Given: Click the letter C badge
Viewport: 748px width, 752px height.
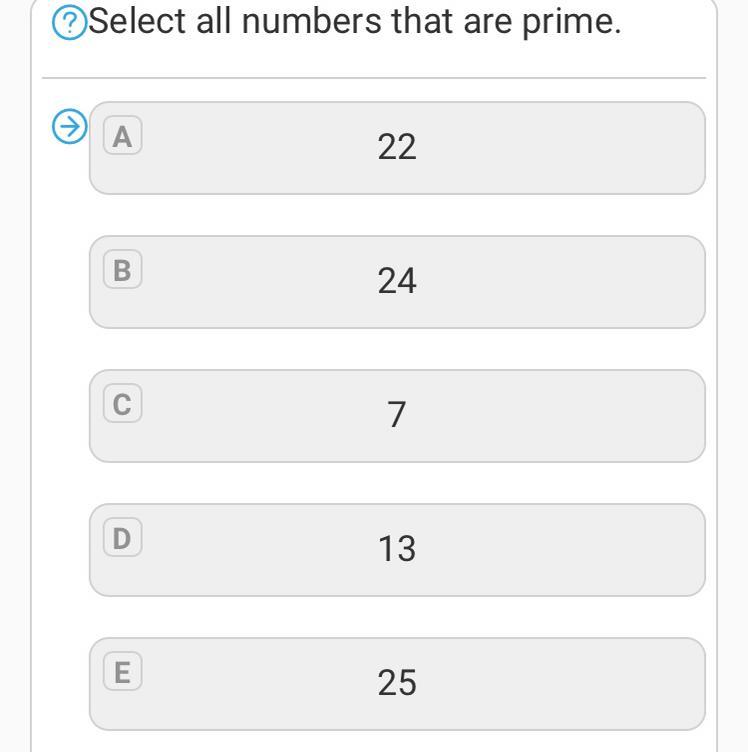Looking at the screenshot, I should point(122,404).
